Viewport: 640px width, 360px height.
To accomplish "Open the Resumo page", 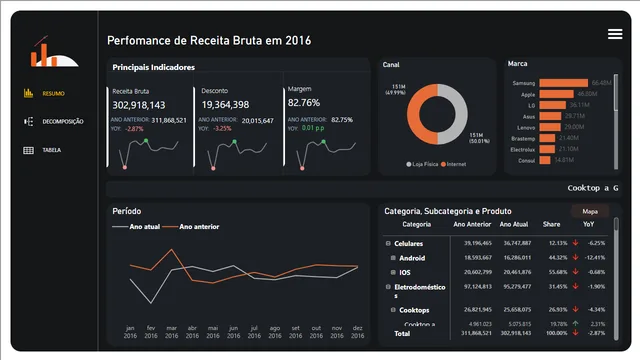I will (53, 93).
